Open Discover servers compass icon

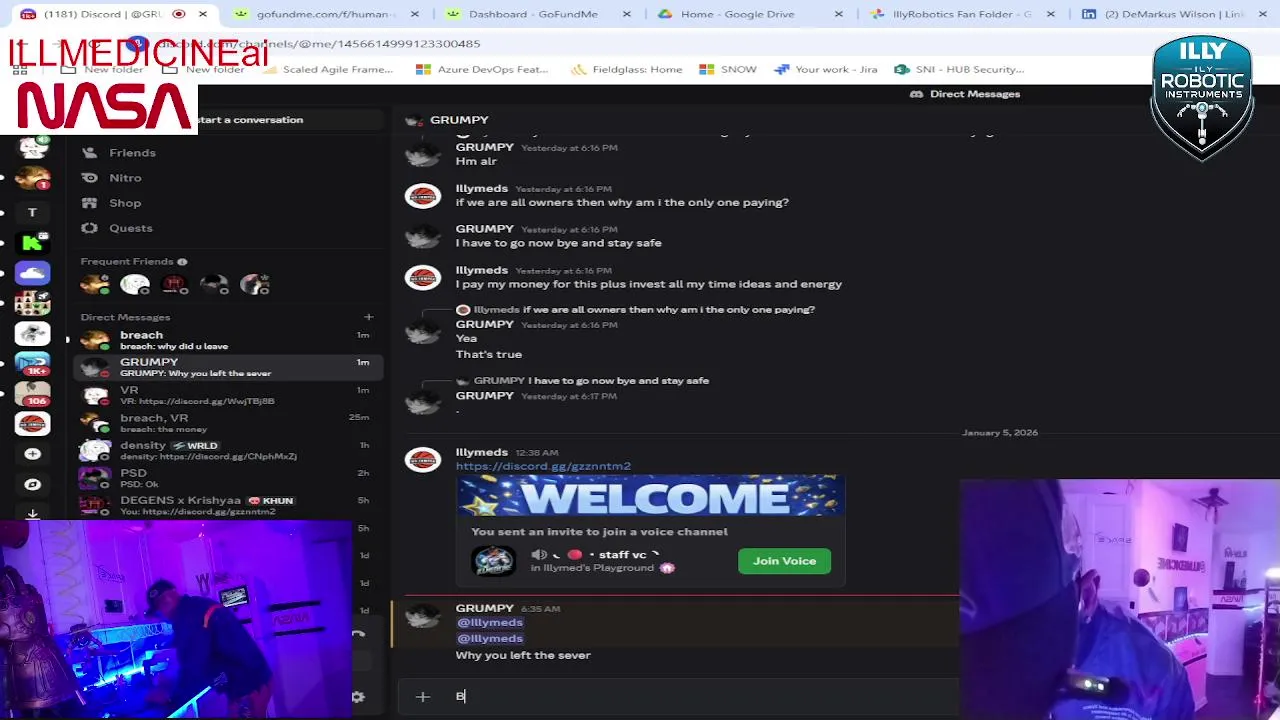pos(32,484)
